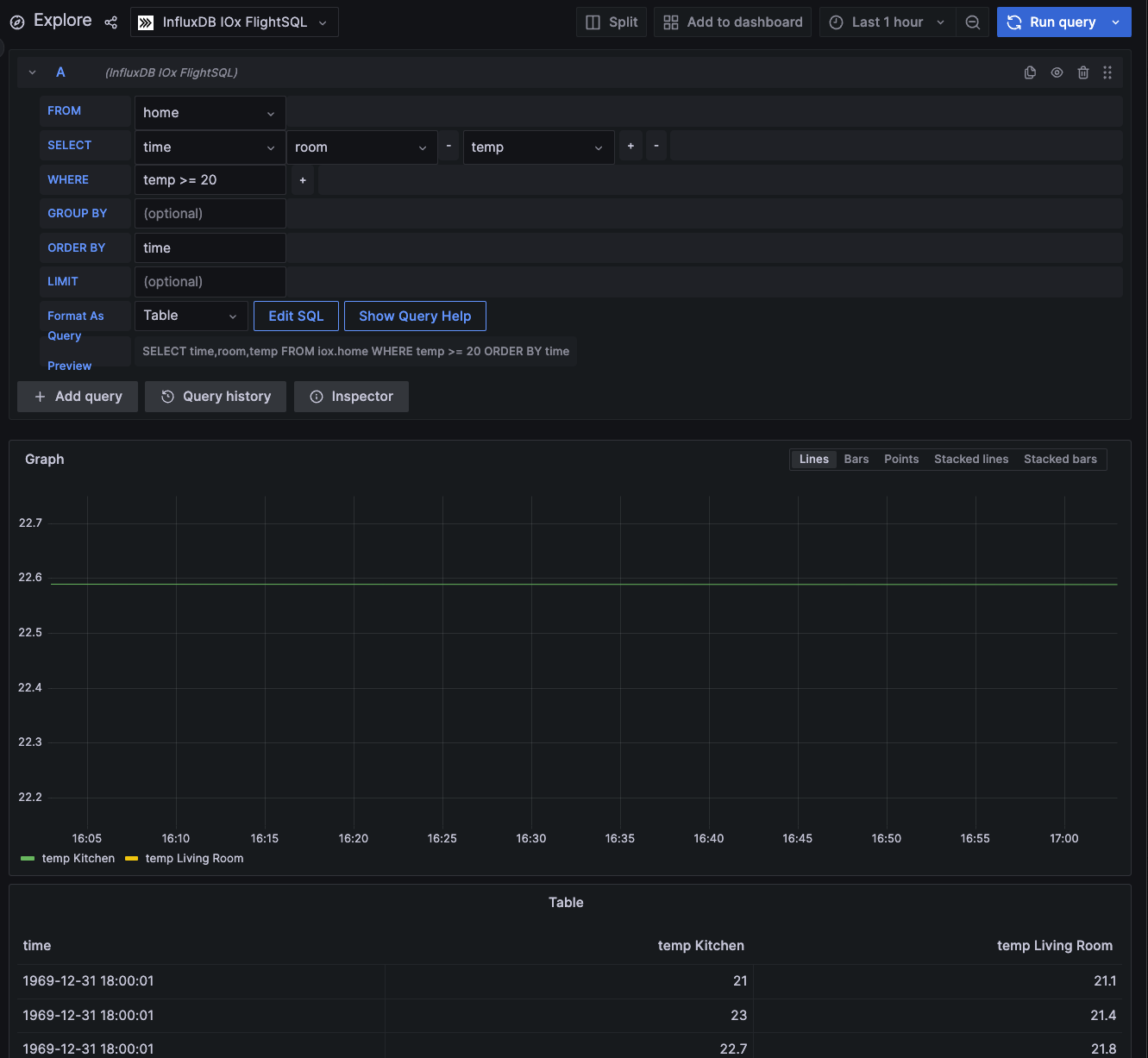The height and width of the screenshot is (1058, 1148).
Task: Toggle query A visibility eye icon
Action: [x=1057, y=72]
